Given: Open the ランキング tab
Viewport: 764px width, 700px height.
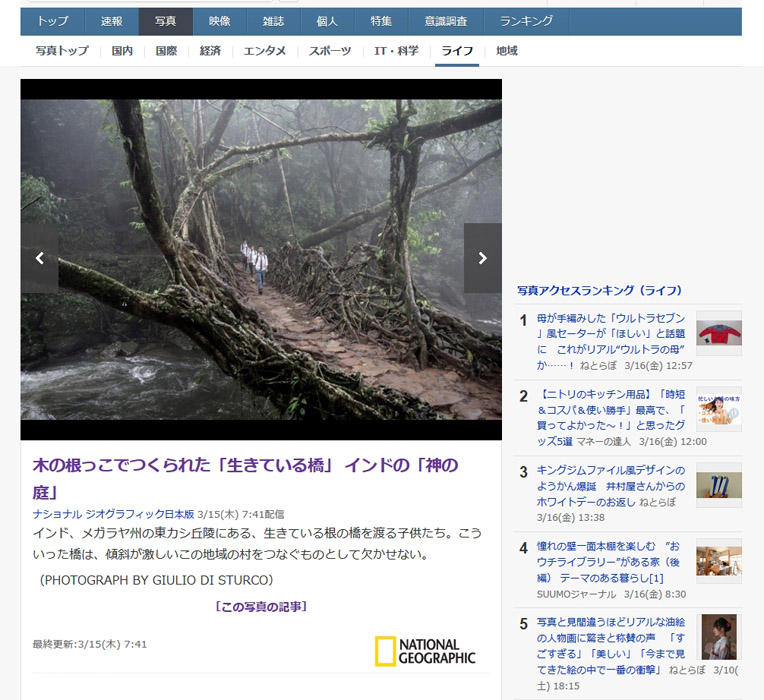Looking at the screenshot, I should [x=526, y=21].
